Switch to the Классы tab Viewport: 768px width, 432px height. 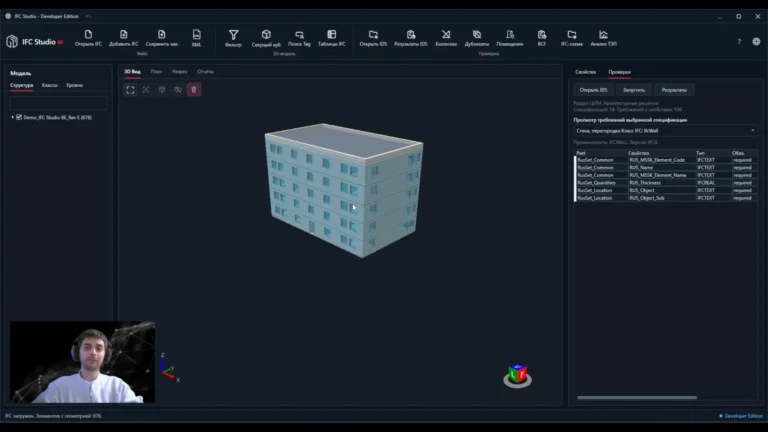[49, 85]
